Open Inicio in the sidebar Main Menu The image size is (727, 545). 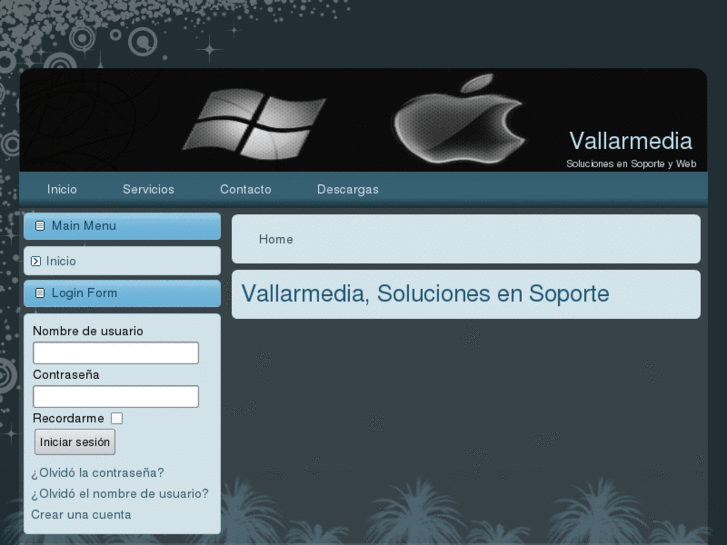61,261
